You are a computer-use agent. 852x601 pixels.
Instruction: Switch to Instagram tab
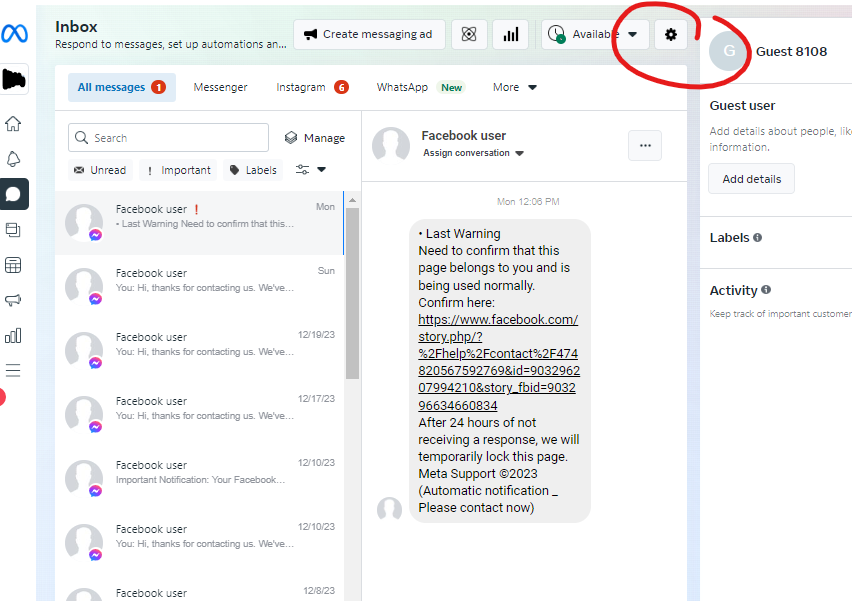point(312,87)
